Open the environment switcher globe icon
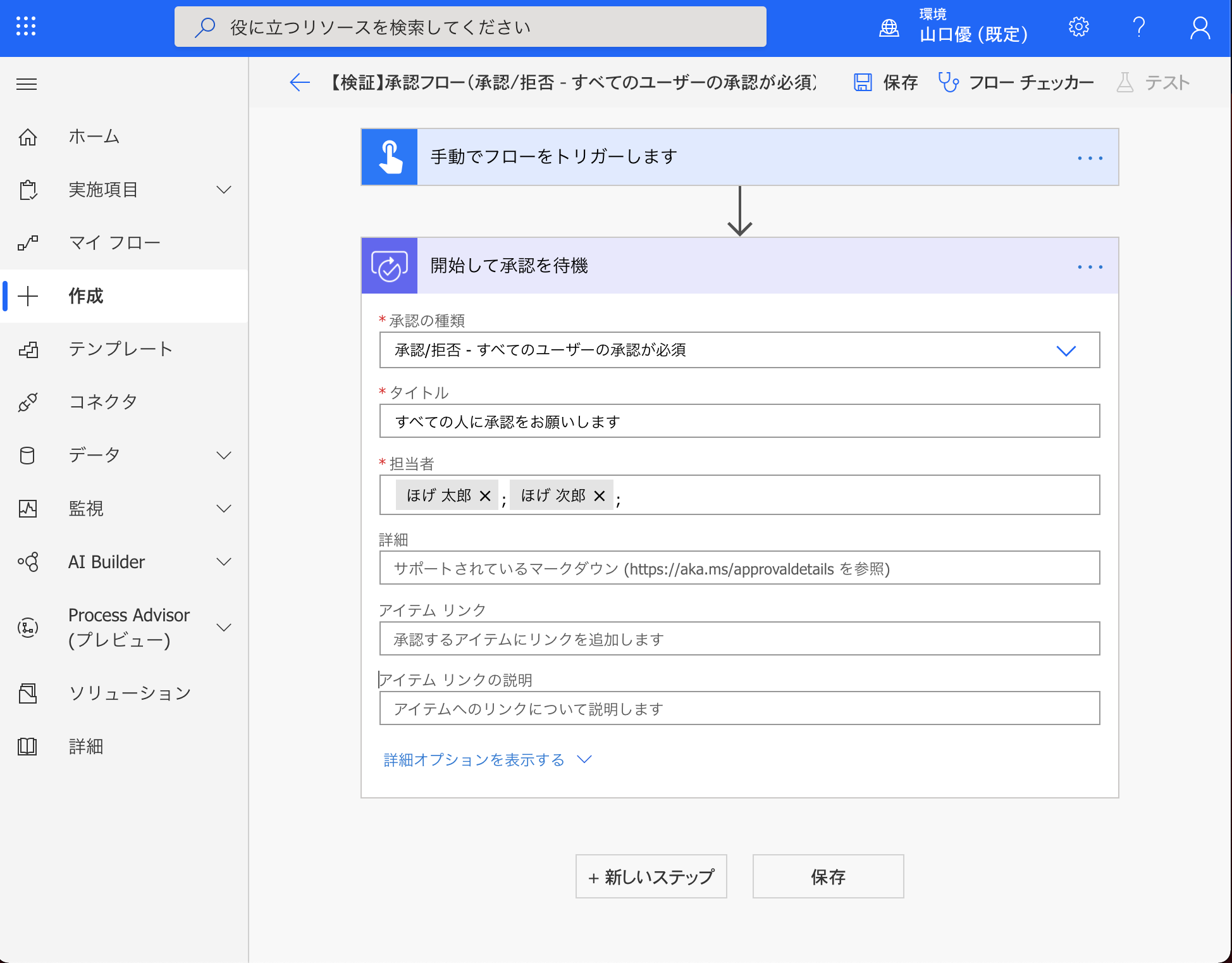Image resolution: width=1232 pixels, height=963 pixels. [889, 27]
